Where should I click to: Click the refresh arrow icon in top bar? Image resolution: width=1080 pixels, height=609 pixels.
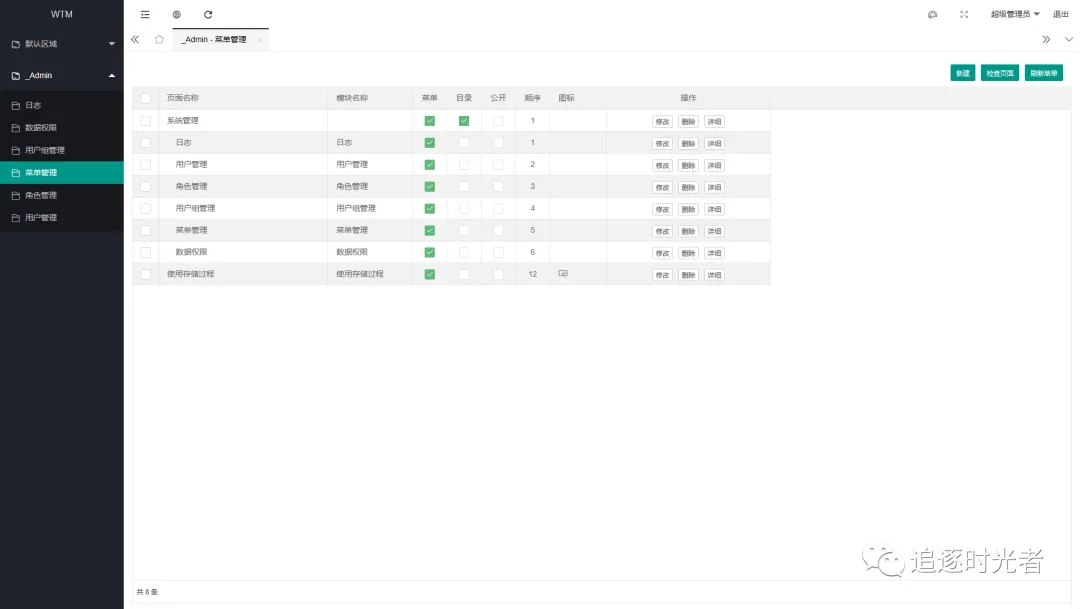click(208, 14)
